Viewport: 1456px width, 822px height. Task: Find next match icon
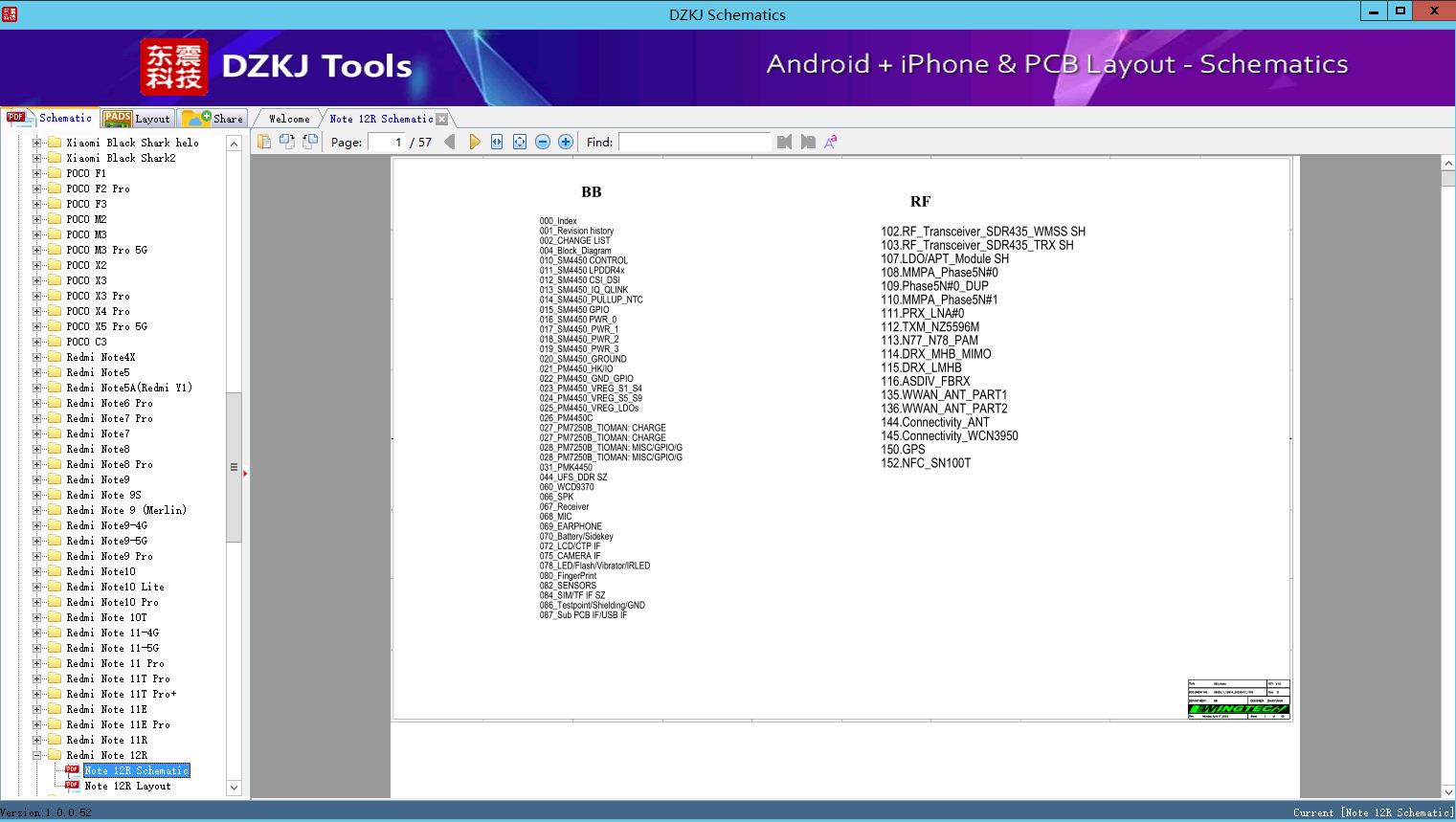tap(808, 142)
